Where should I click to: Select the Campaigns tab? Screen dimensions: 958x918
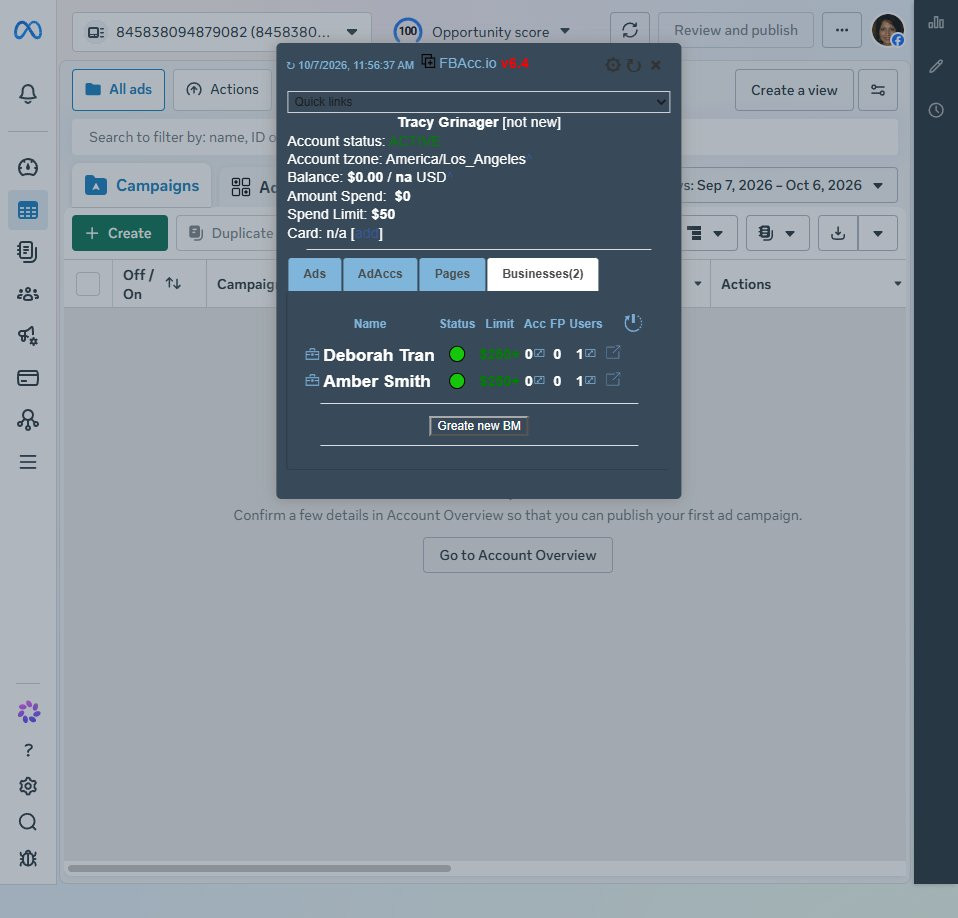tap(142, 185)
